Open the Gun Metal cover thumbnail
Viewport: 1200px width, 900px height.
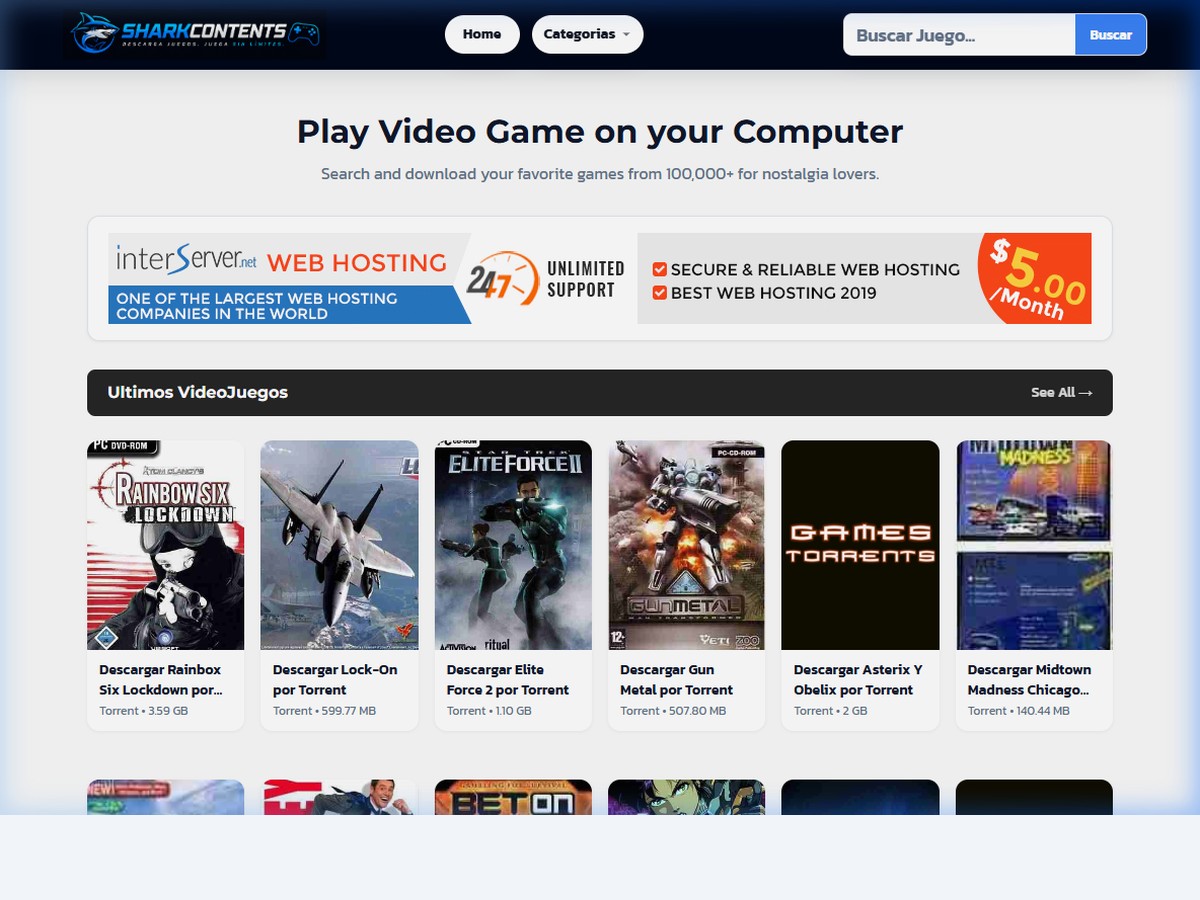[687, 545]
